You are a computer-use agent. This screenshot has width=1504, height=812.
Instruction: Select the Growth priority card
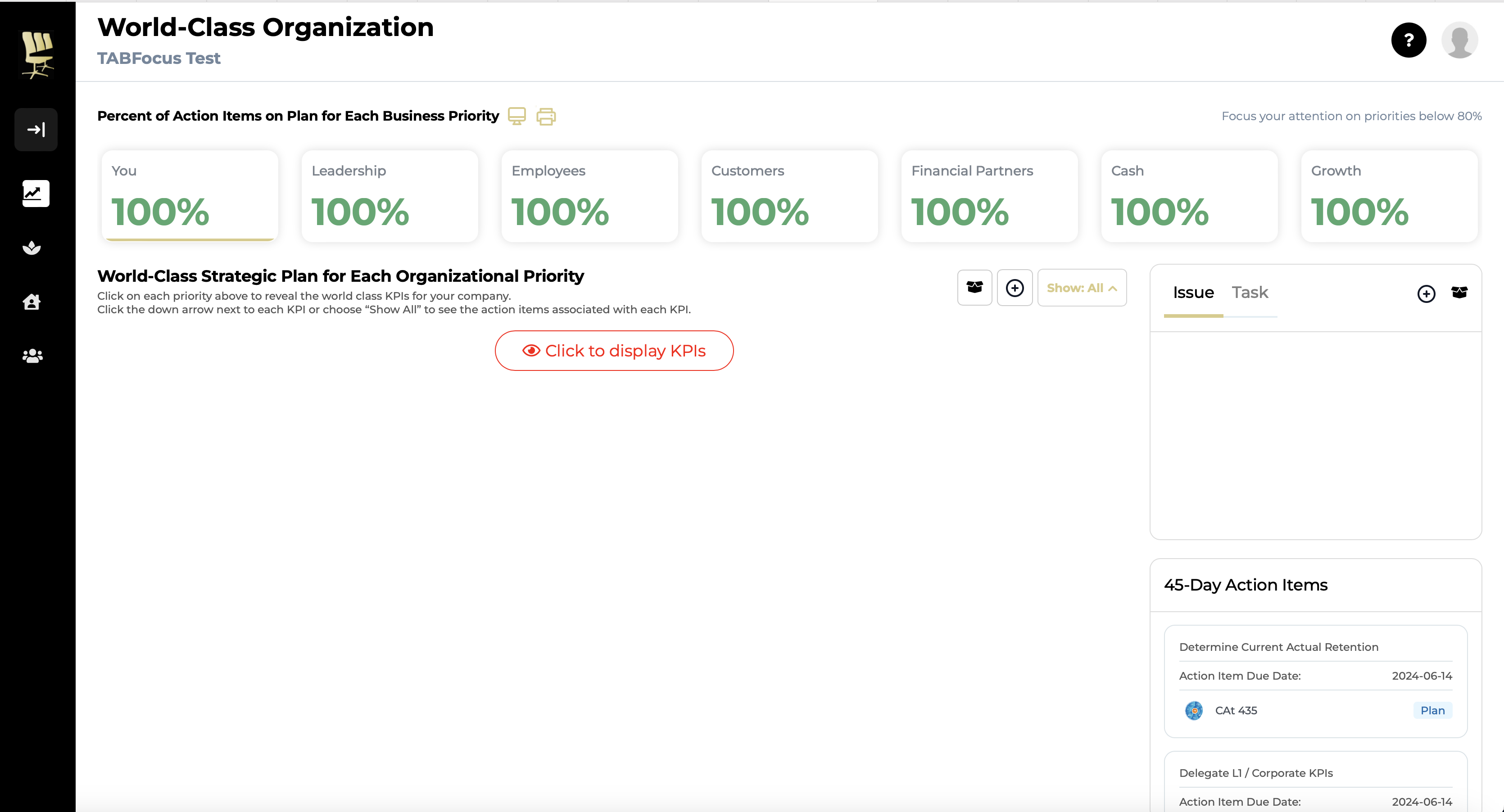coord(1390,196)
